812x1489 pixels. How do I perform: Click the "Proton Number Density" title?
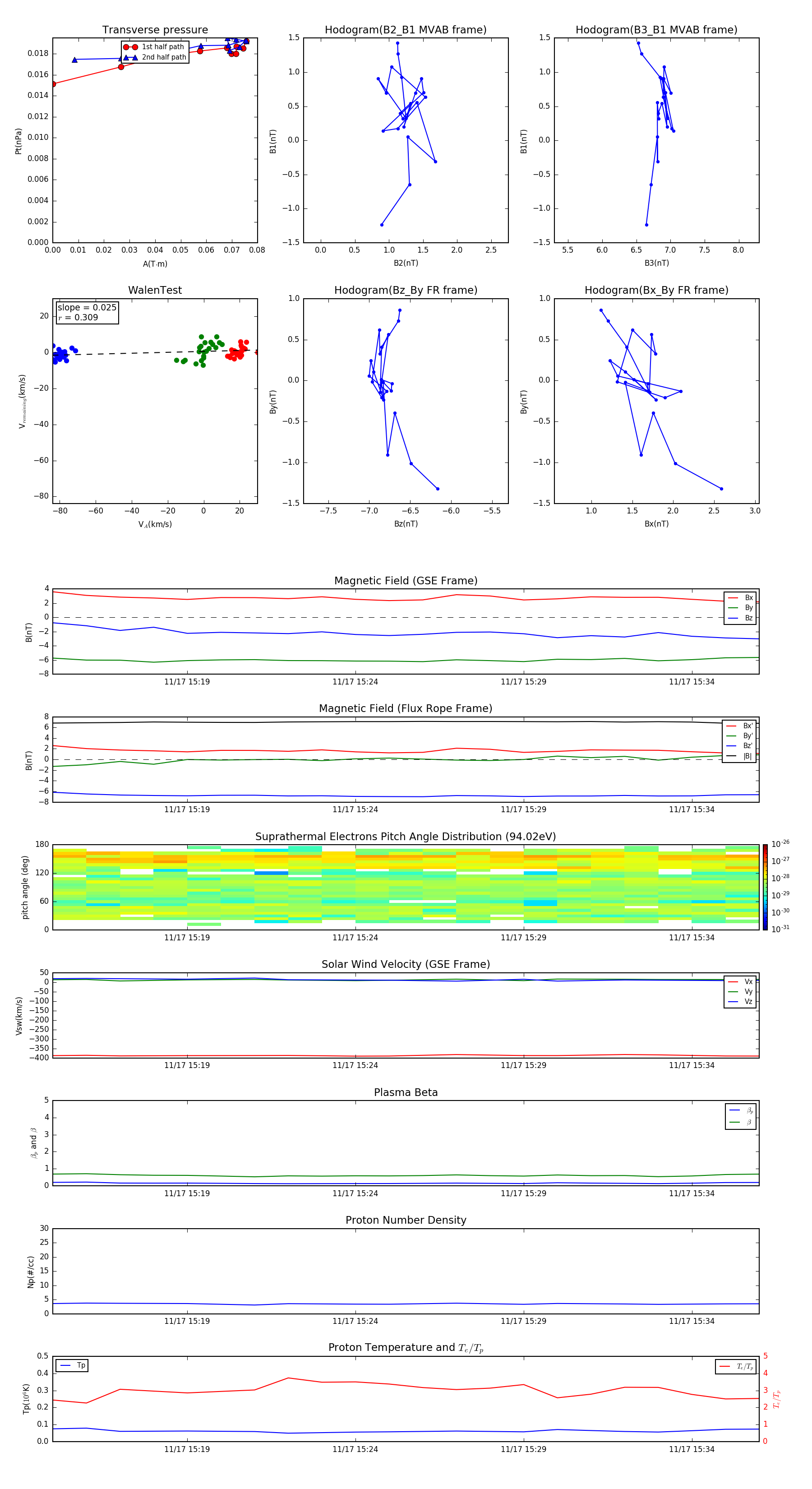406,1220
